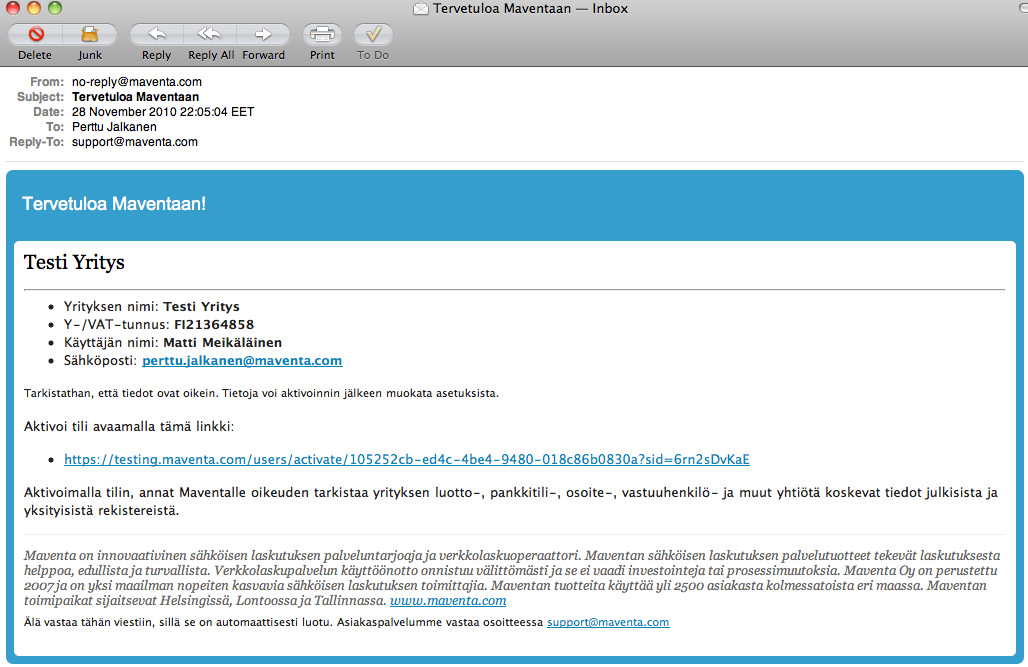Click sender address no-reply@maventa.com

tap(137, 82)
